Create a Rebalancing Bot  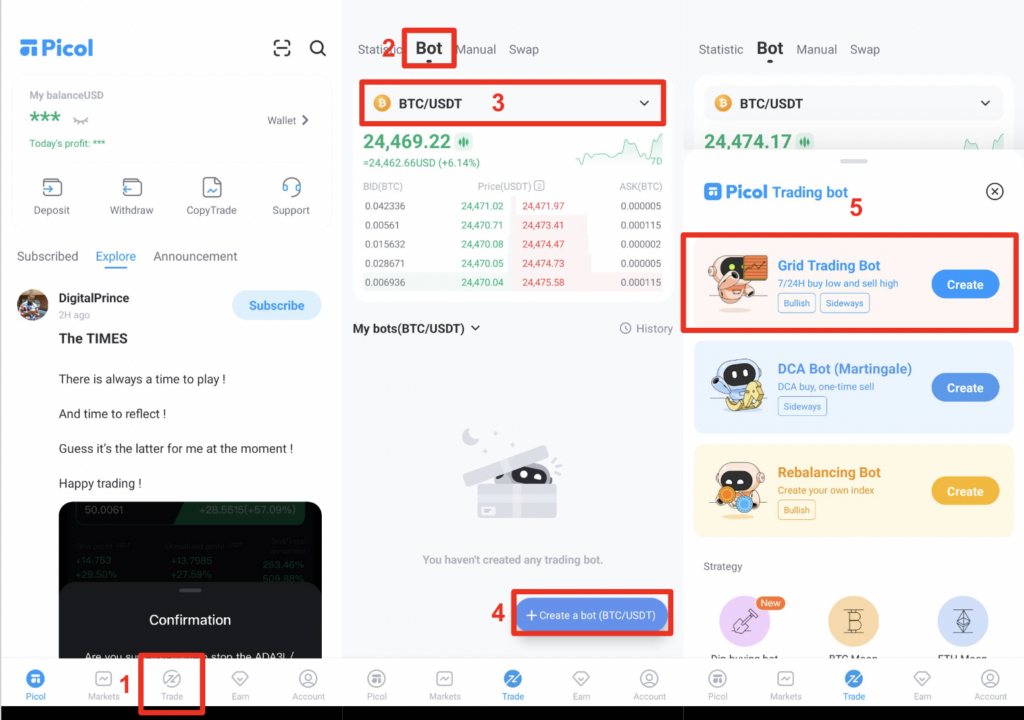point(965,491)
